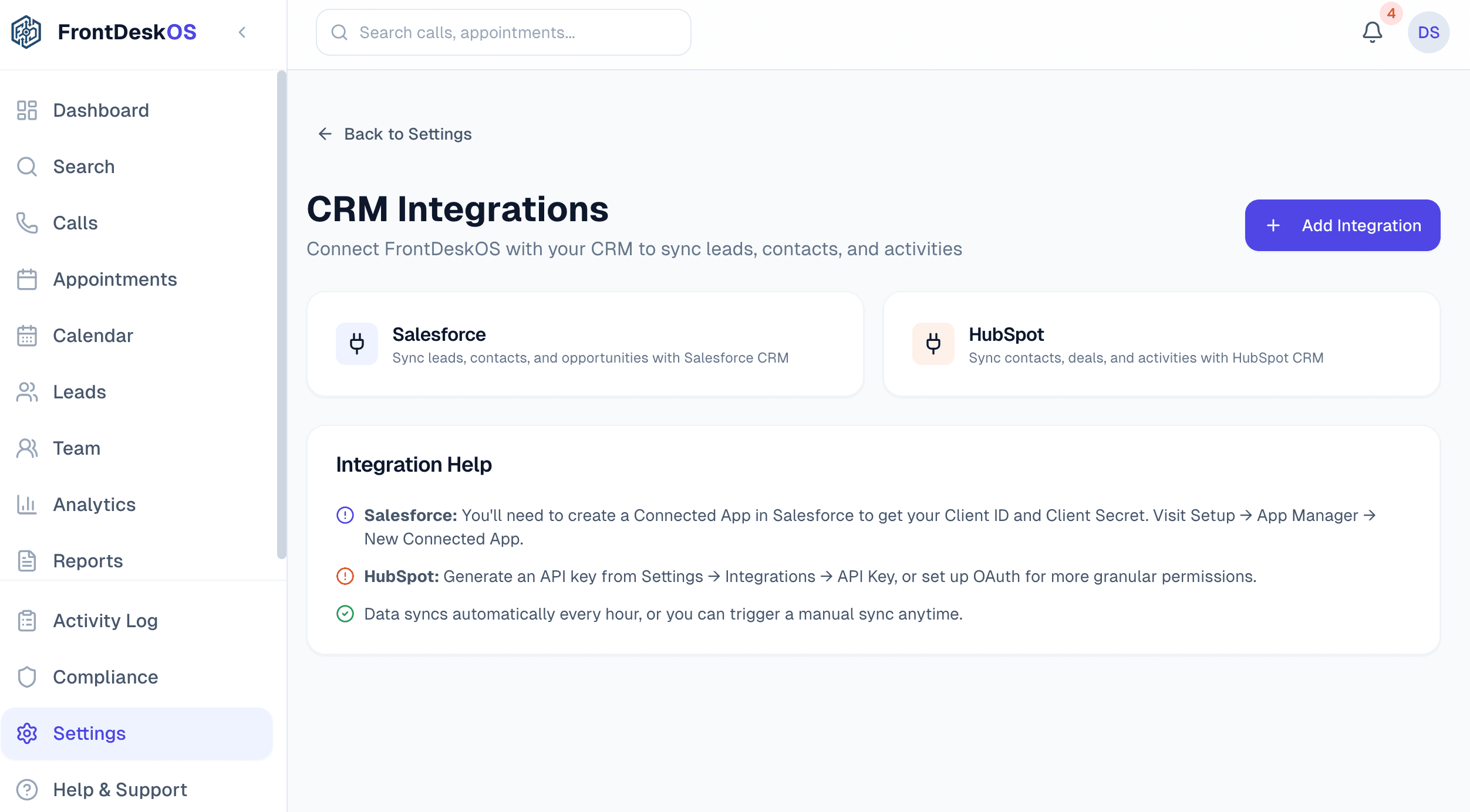Screen dimensions: 1470x812
Task: Open the DS profile avatar menu
Action: (1429, 32)
